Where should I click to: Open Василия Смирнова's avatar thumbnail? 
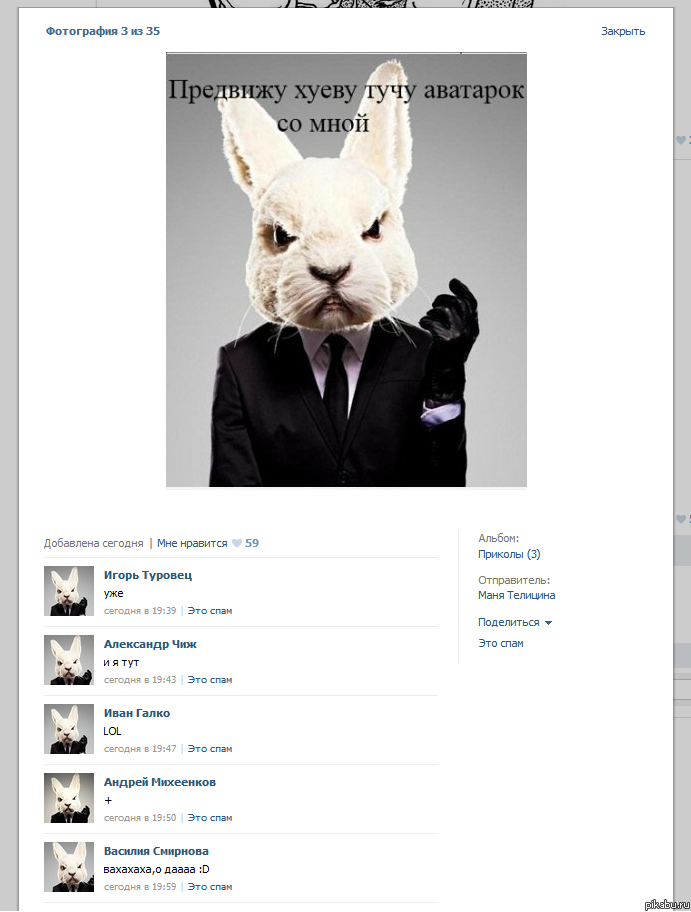coord(69,867)
